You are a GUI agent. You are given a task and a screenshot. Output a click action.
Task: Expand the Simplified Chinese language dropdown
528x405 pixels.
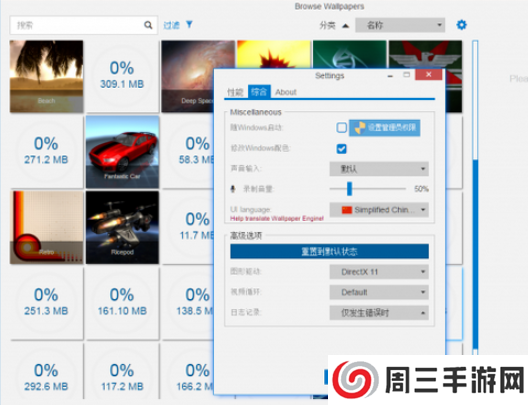[379, 210]
